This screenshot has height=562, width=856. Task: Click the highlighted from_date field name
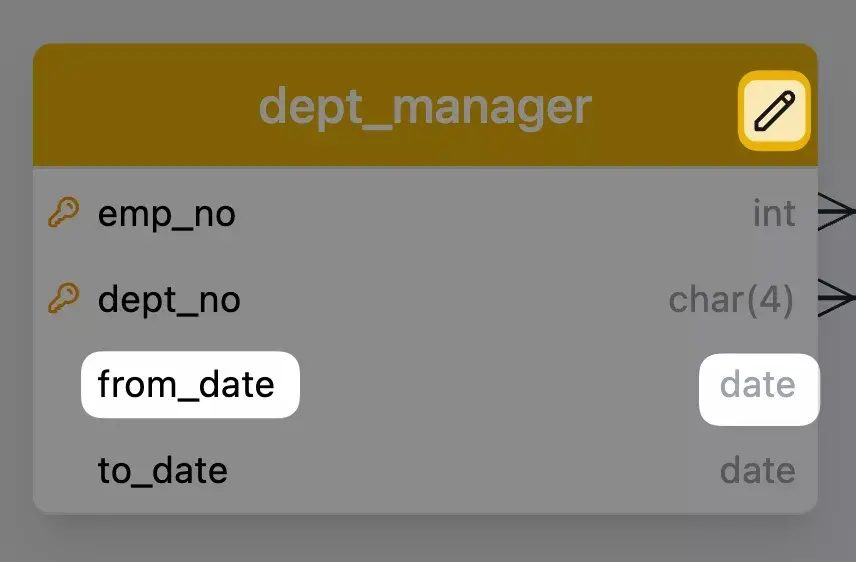tap(187, 385)
